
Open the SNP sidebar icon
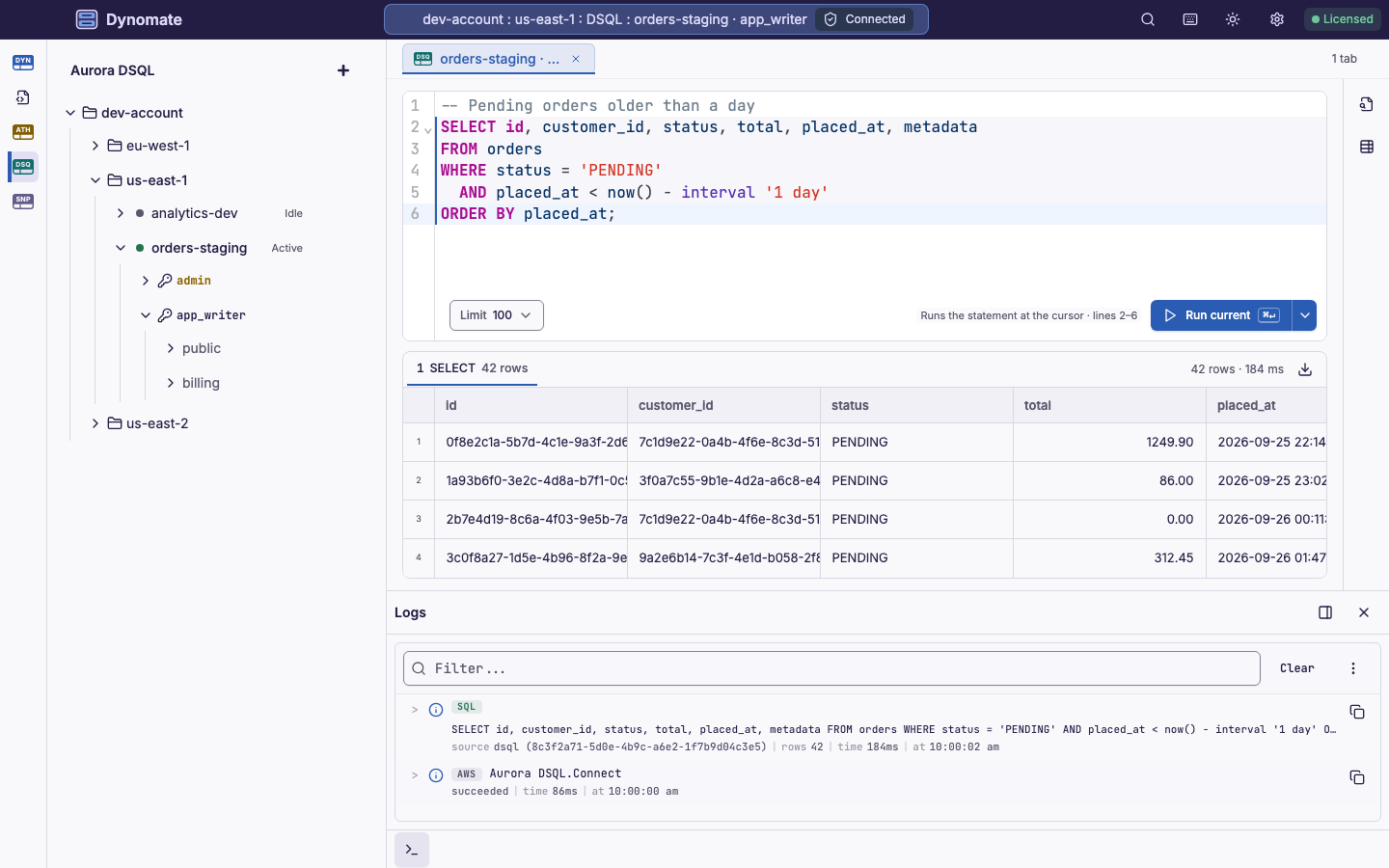point(23,202)
